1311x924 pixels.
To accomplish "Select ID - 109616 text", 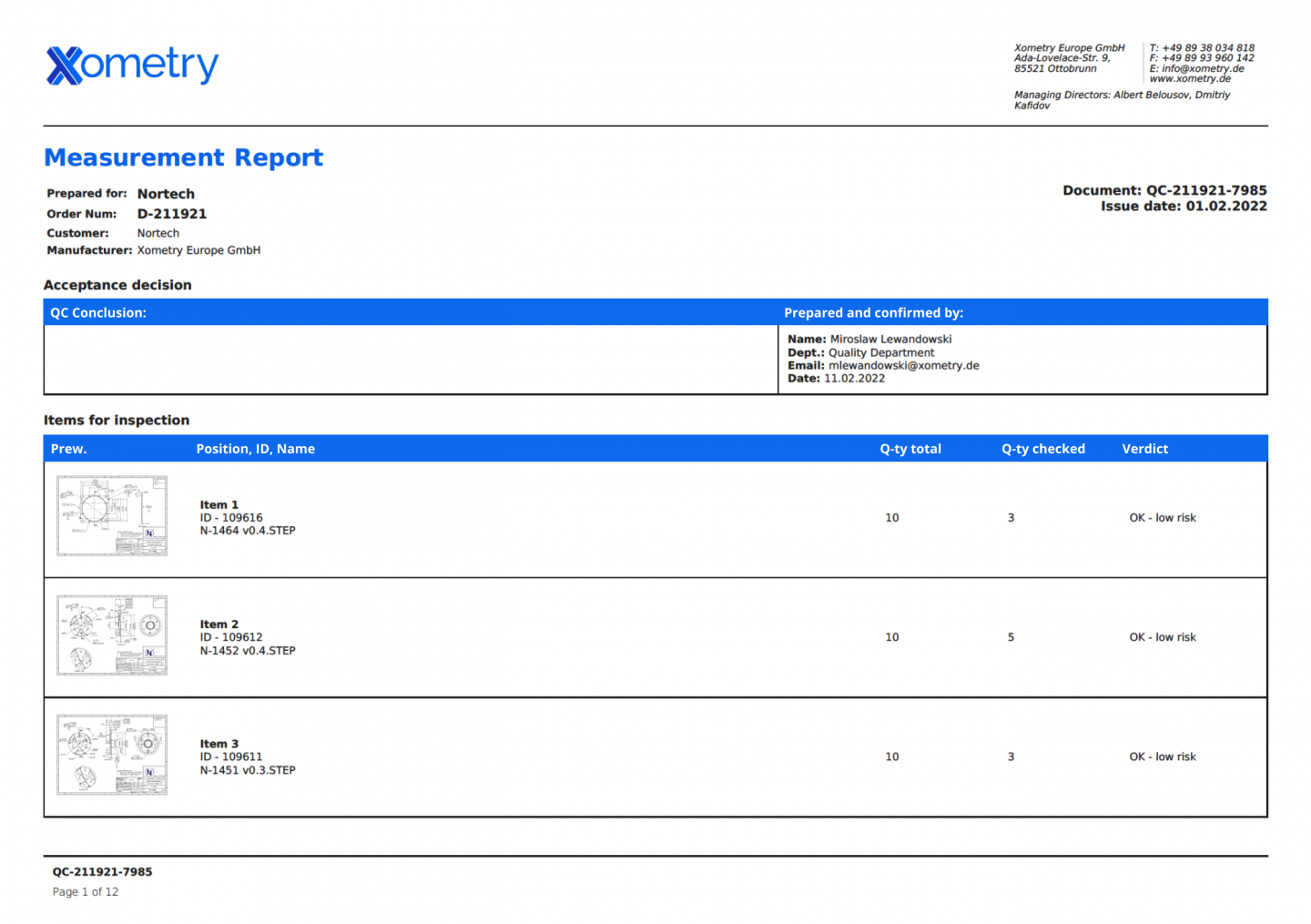I will pos(231,518).
